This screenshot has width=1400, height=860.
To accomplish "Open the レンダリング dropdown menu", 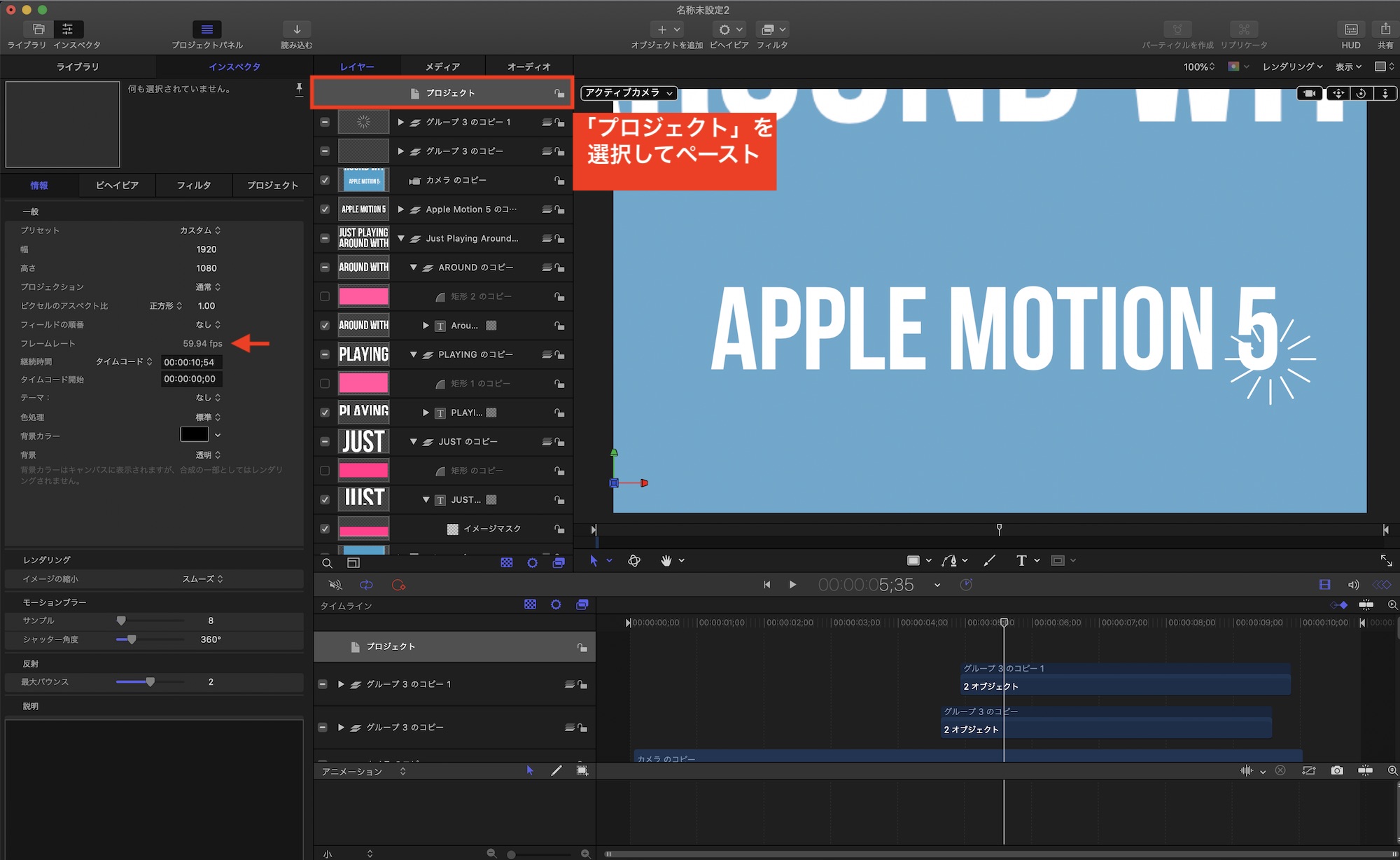I will click(x=1292, y=67).
